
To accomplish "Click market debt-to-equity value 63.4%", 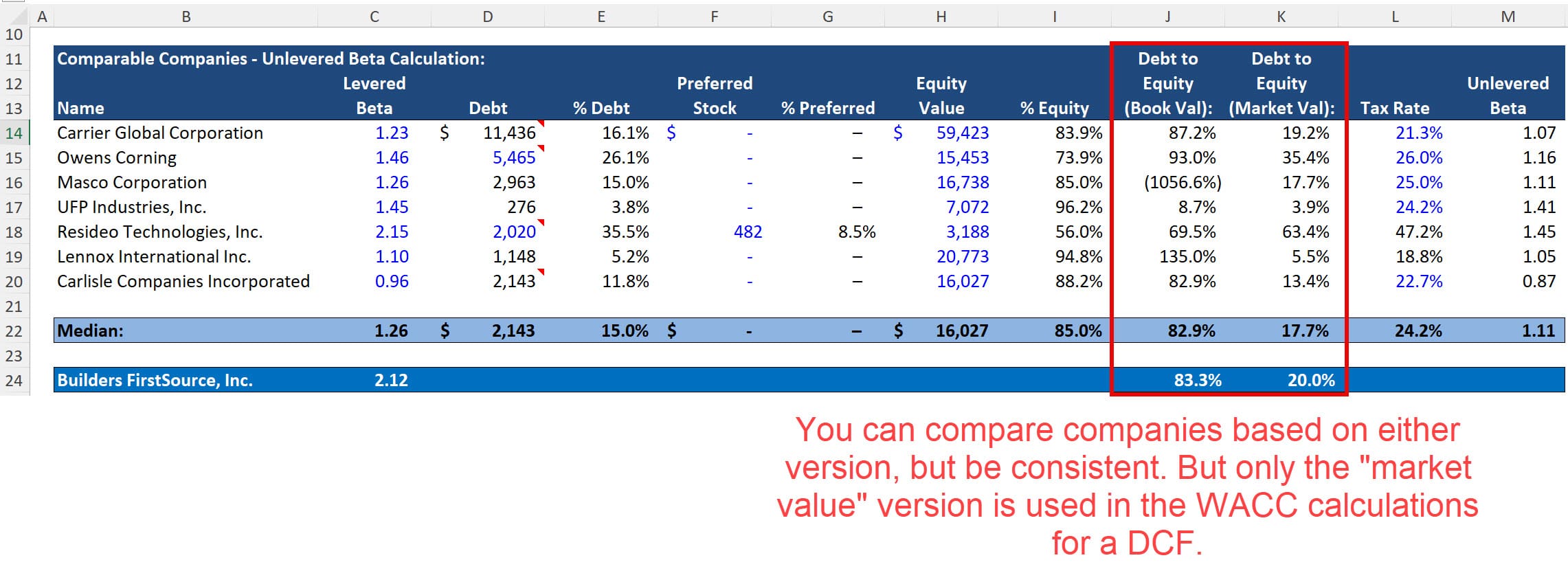I will pyautogui.click(x=1306, y=232).
